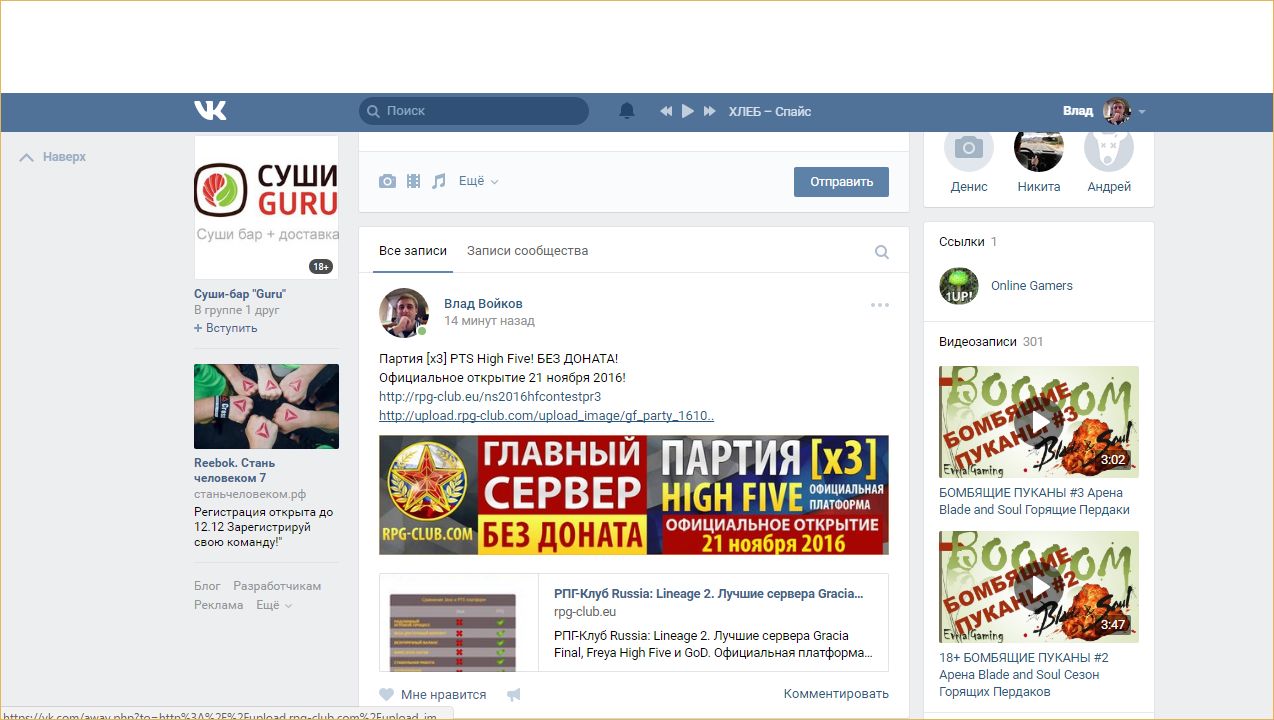Open 18+ БОМБЯЩИЕ ПУКАНЫ #2 video title
This screenshot has height=720, width=1274.
[x=1024, y=675]
